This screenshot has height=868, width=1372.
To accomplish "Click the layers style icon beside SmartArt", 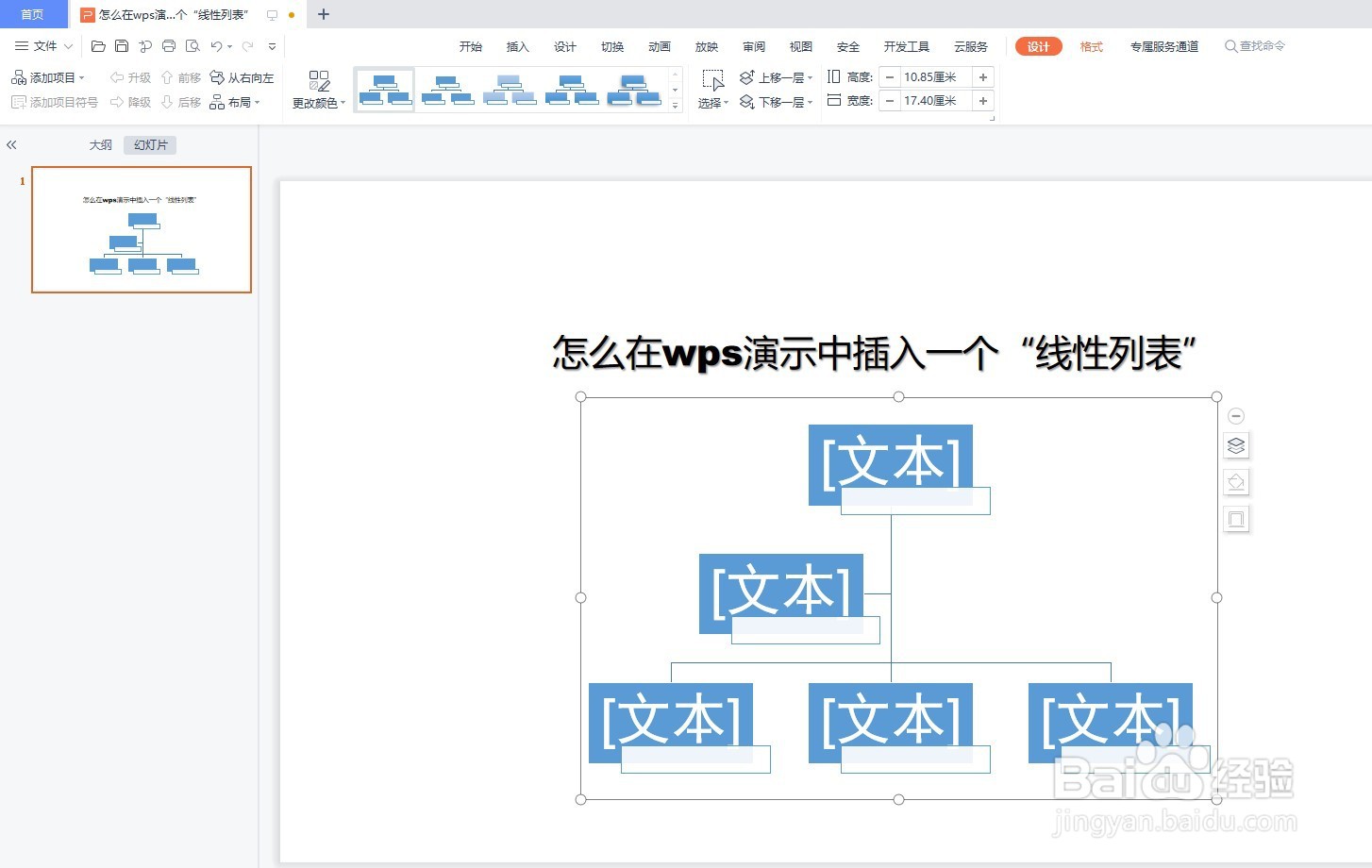I will coord(1236,445).
